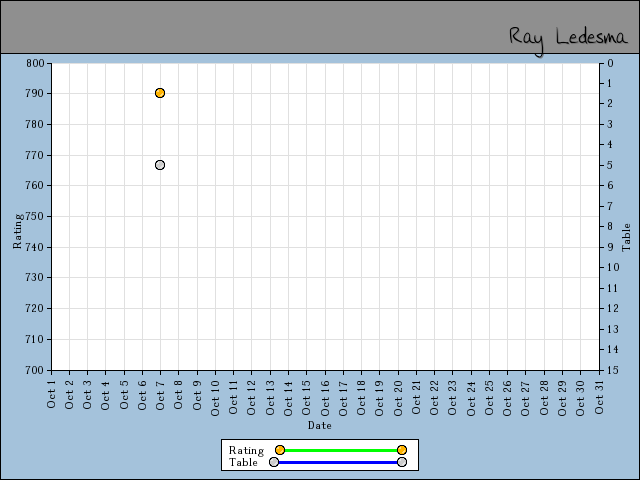Click the '10' table axis value
Image resolution: width=640 pixels, height=480 pixels.
click(x=613, y=267)
